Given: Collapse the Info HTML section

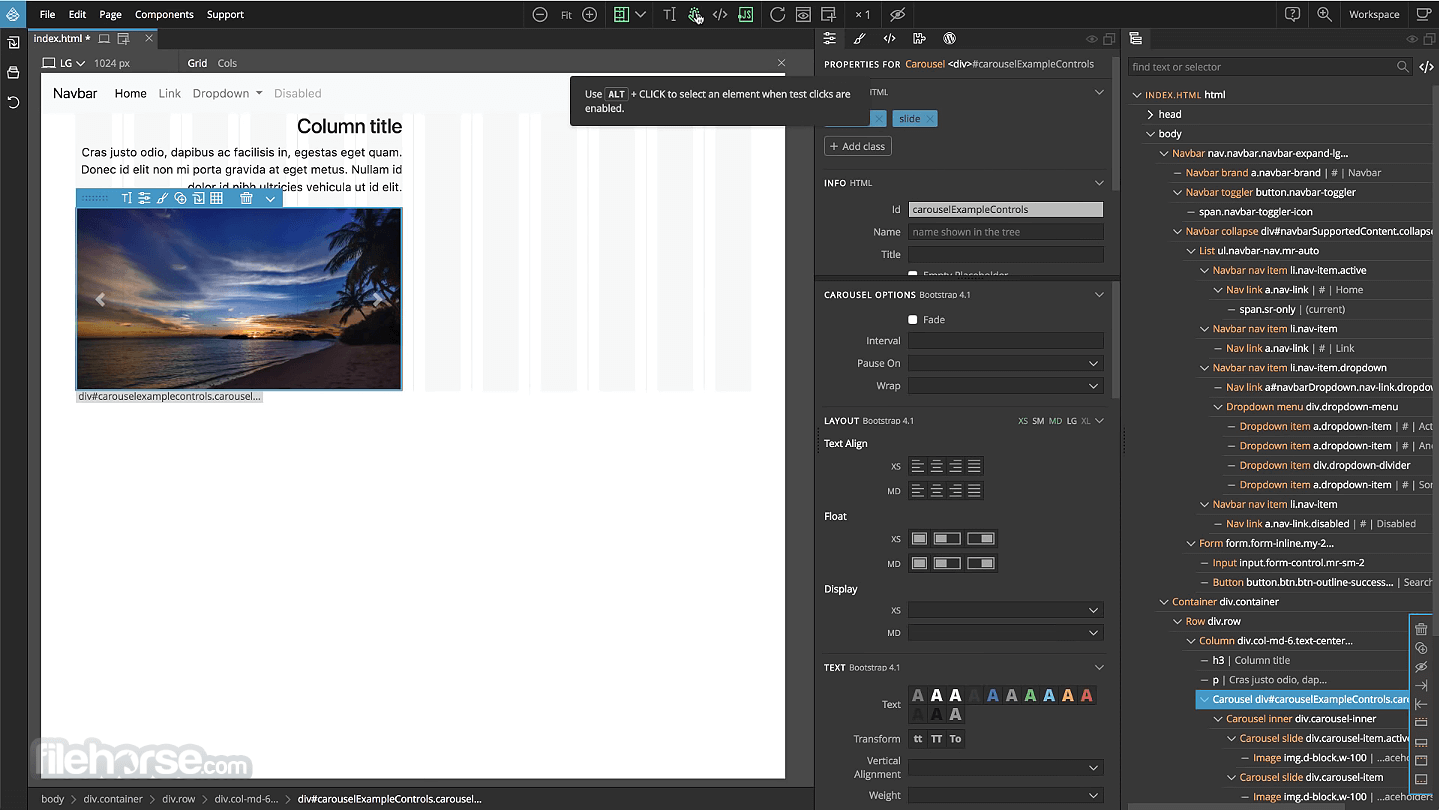Looking at the screenshot, I should pos(1099,183).
